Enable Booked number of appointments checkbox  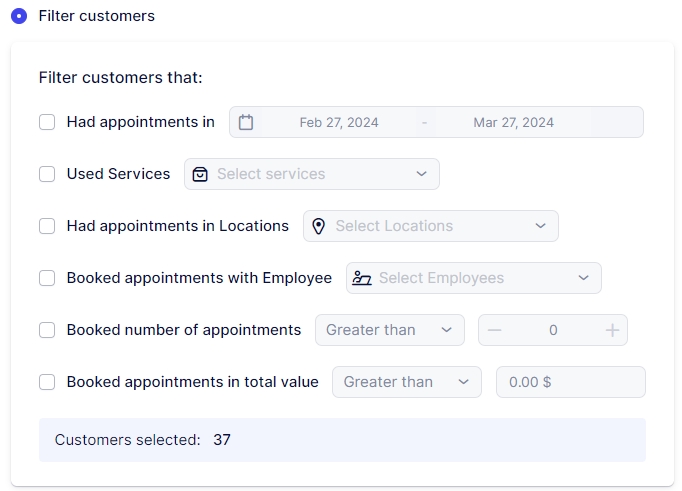coord(47,330)
